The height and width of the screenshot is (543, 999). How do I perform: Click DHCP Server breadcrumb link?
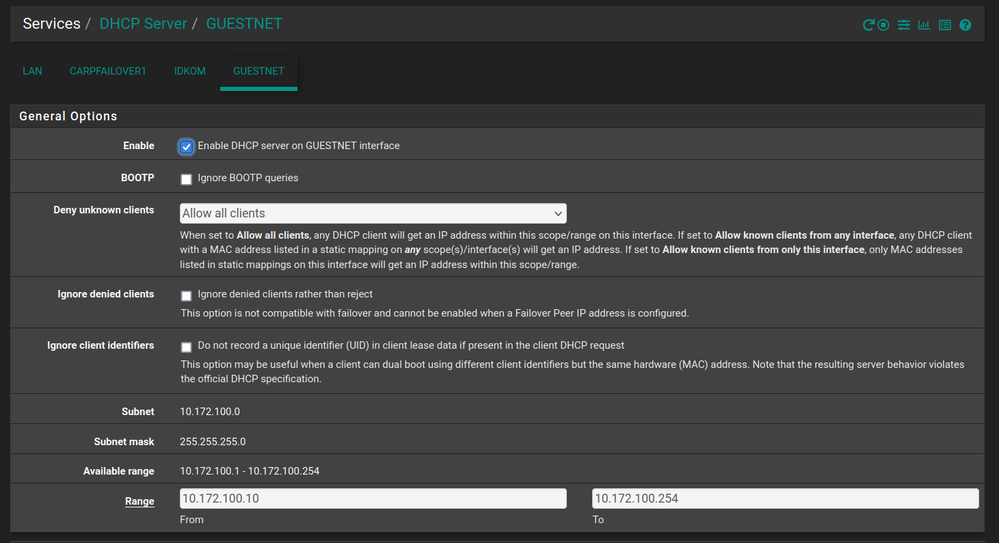143,23
